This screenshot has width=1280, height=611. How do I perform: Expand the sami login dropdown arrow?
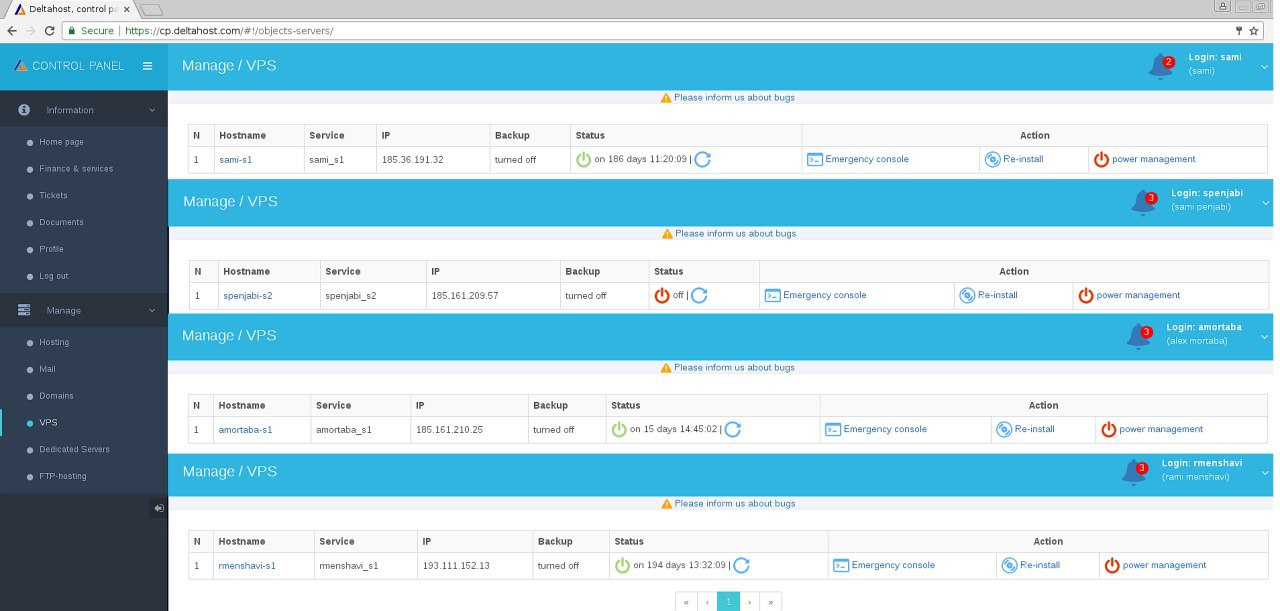[1264, 66]
